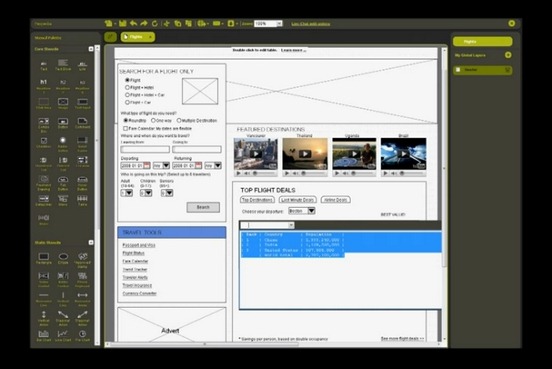Open the Zoom percentage dropdown
552x369 pixels.
point(279,24)
